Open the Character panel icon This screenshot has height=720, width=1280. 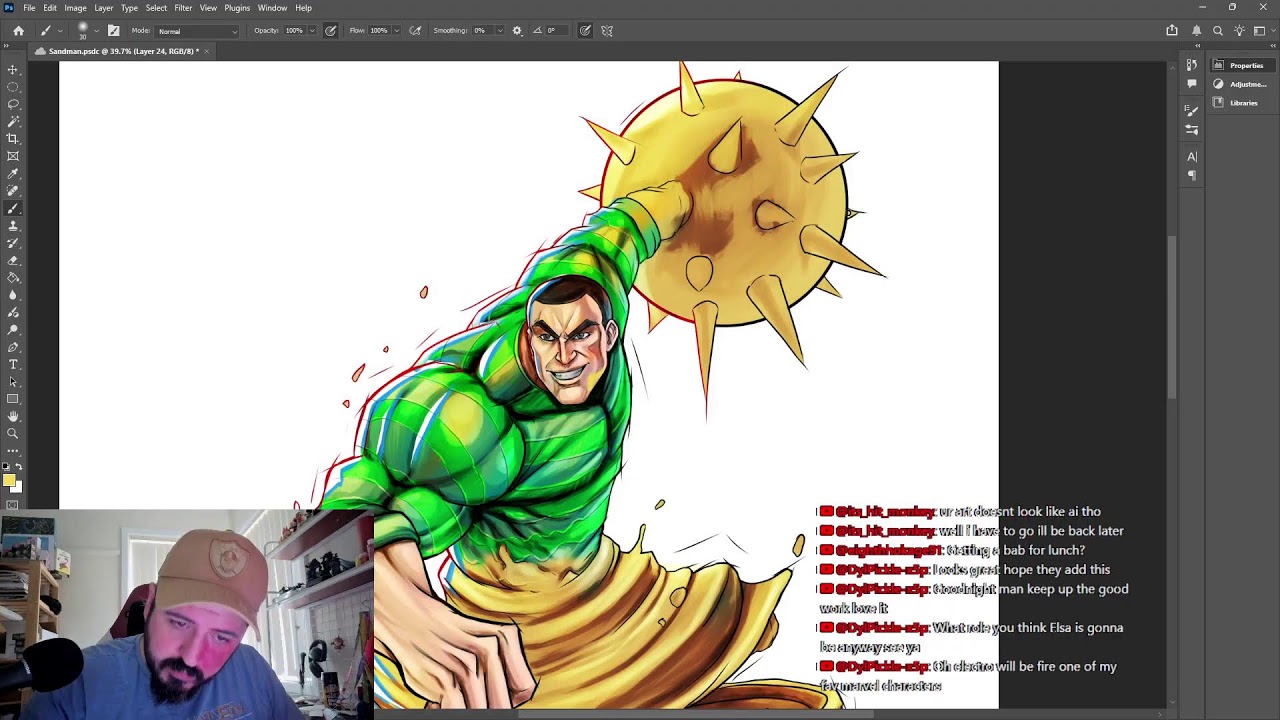1192,156
